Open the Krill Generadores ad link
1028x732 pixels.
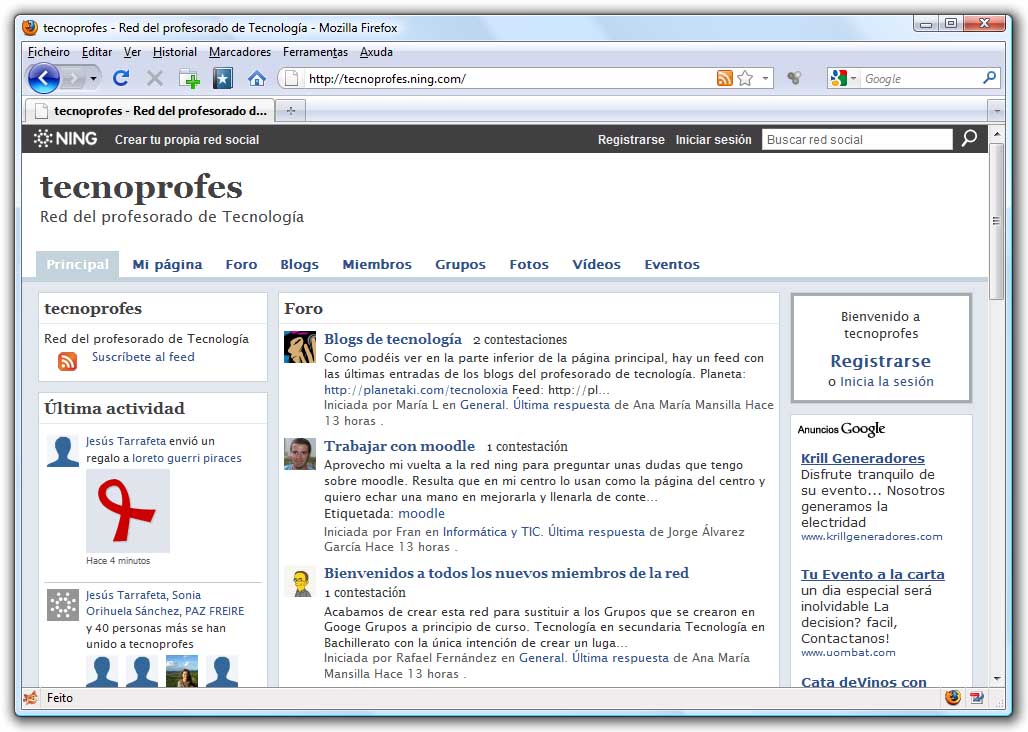point(863,458)
